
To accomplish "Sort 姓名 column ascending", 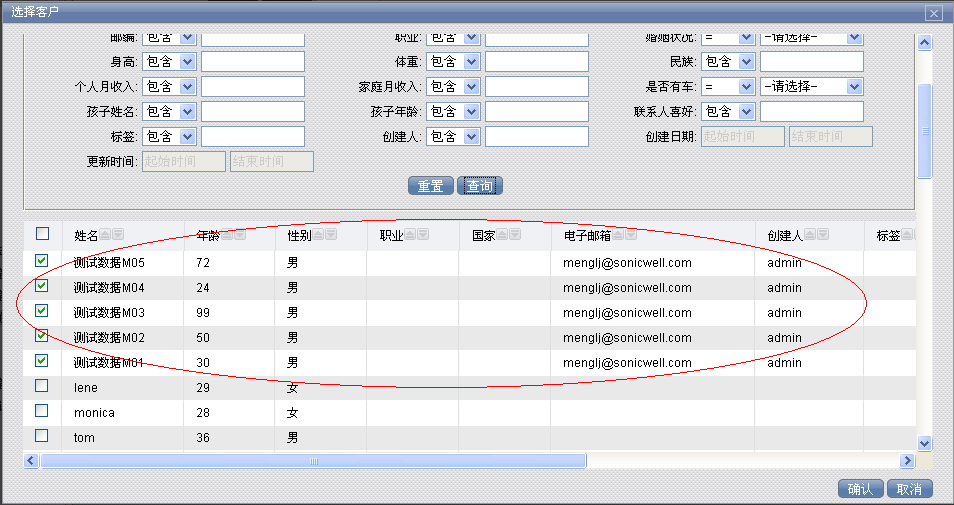I will (105, 235).
